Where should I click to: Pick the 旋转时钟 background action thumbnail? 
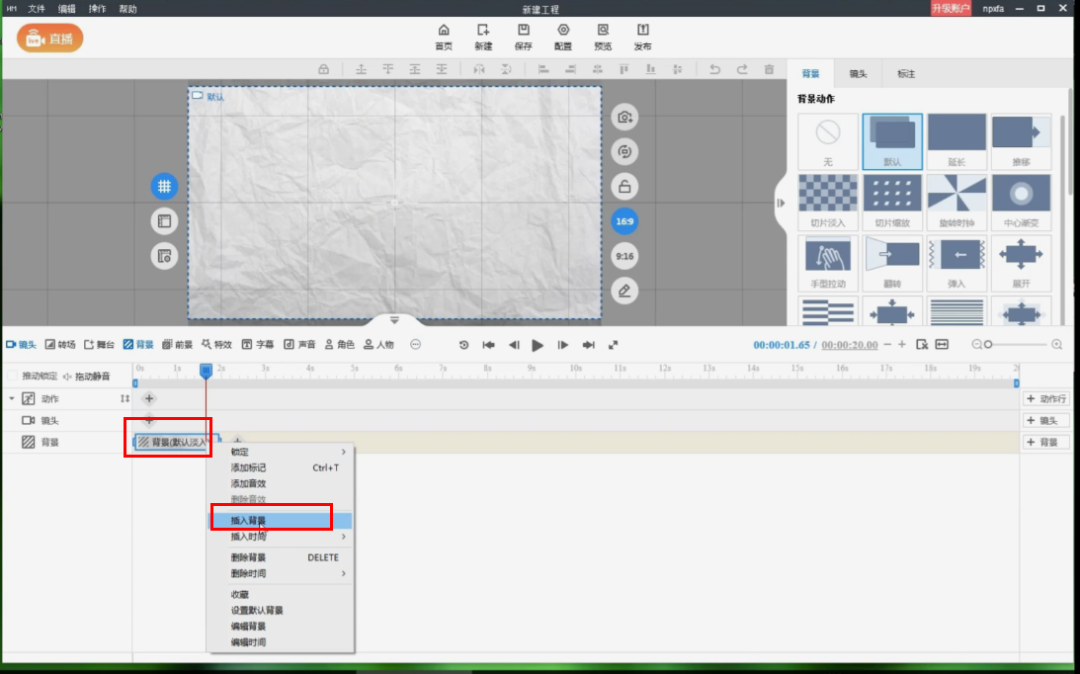956,202
